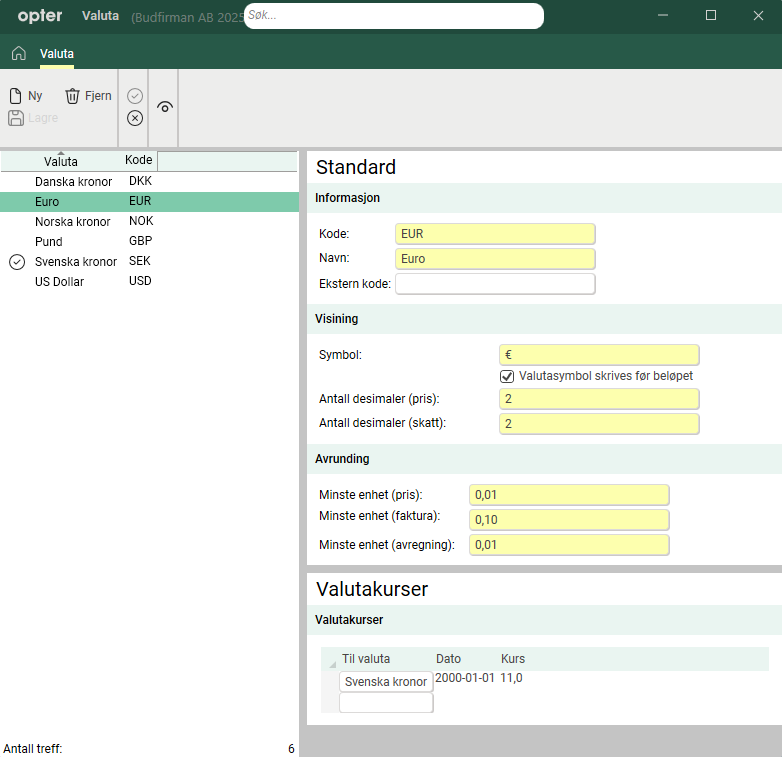The width and height of the screenshot is (782, 757).
Task: Open the Svenska kronor Til valuta dropdown
Action: pos(386,682)
